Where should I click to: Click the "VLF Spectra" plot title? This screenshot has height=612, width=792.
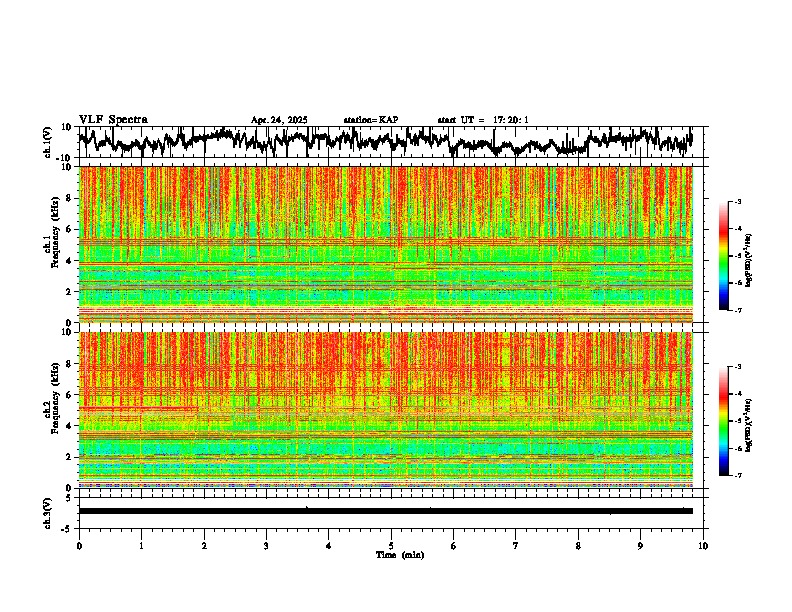(113, 120)
